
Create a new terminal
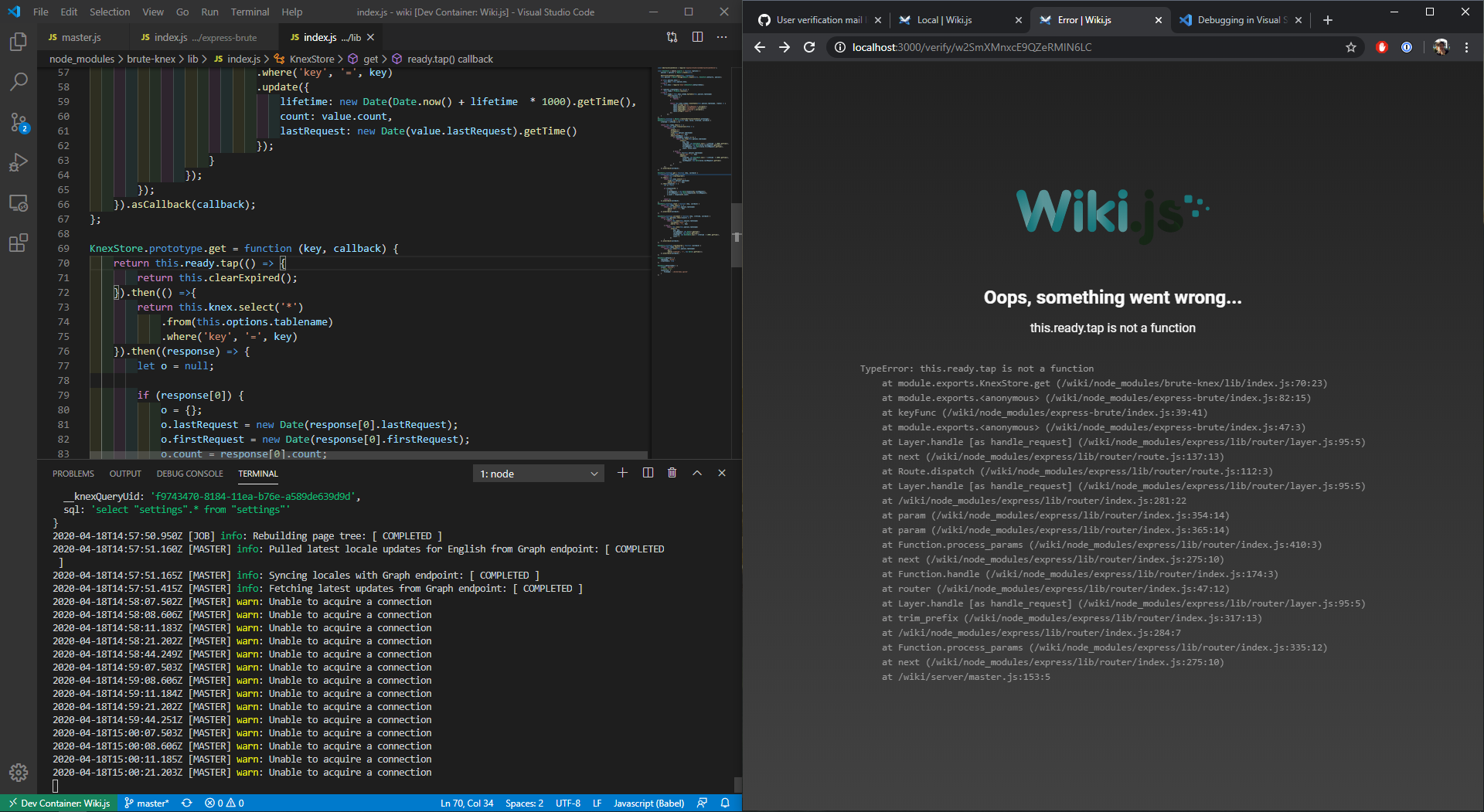pos(622,473)
